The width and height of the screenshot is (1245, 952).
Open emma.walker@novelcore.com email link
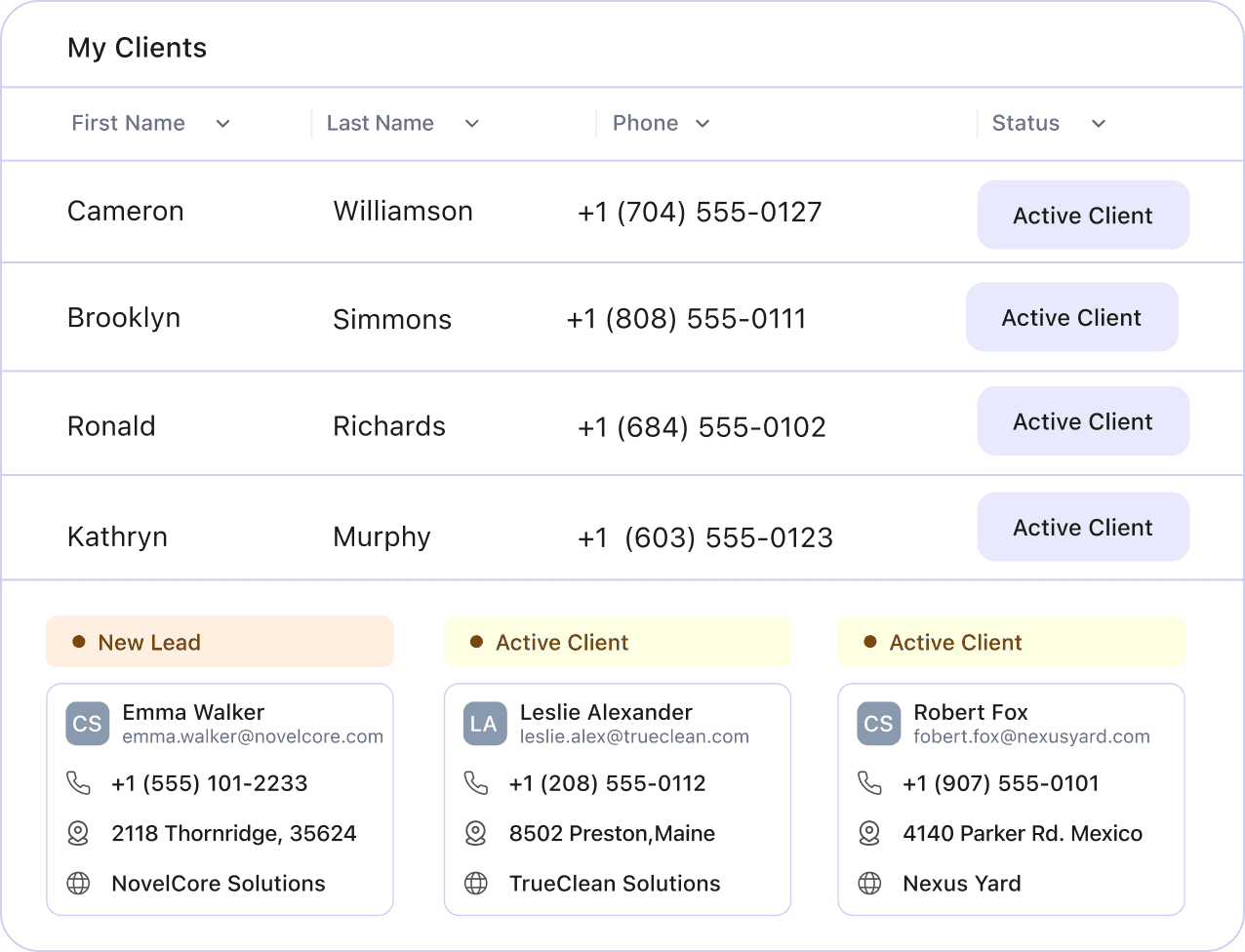click(x=253, y=736)
